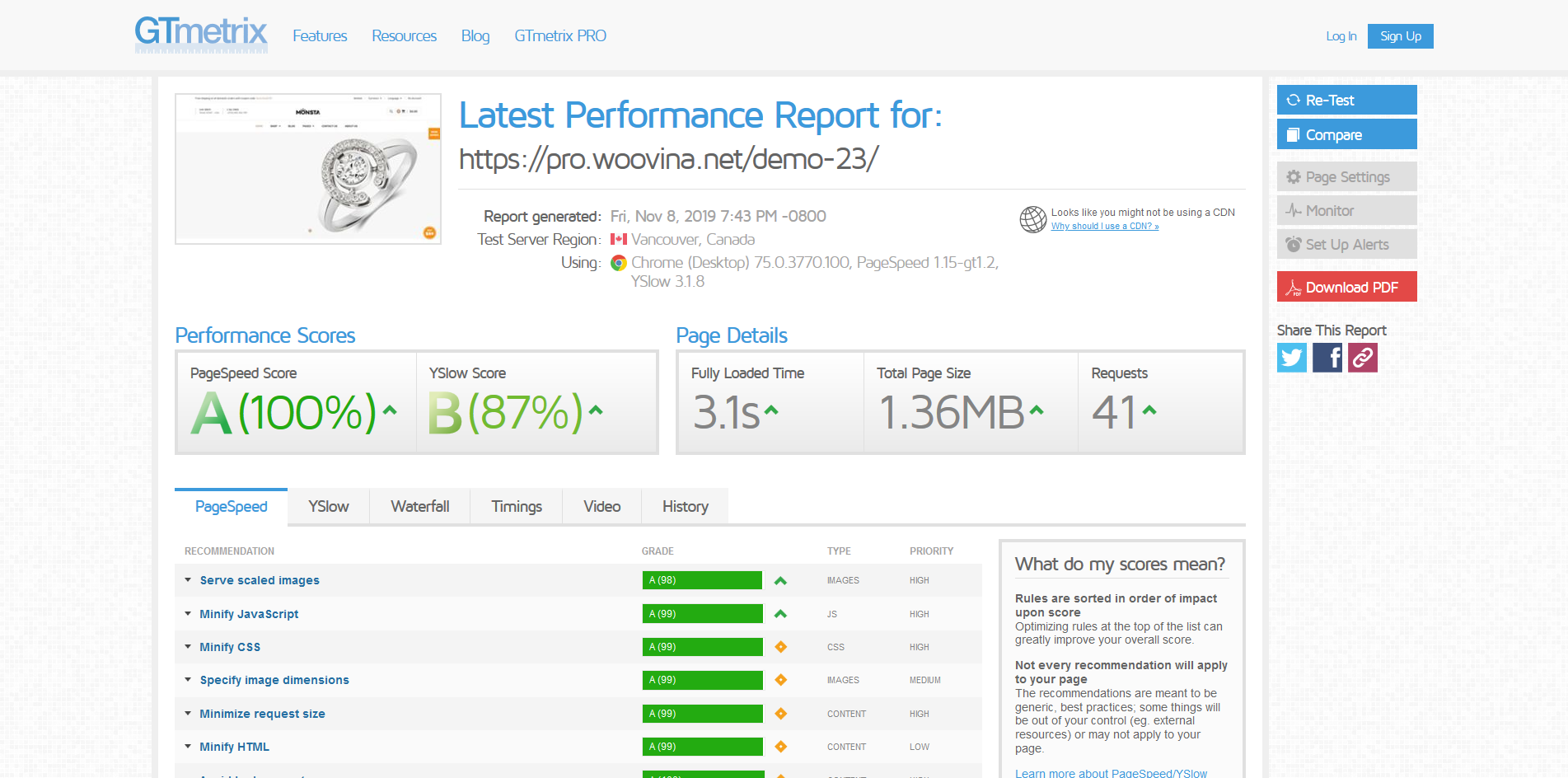1568x778 pixels.
Task: Click the Chrome browser icon
Action: [619, 263]
